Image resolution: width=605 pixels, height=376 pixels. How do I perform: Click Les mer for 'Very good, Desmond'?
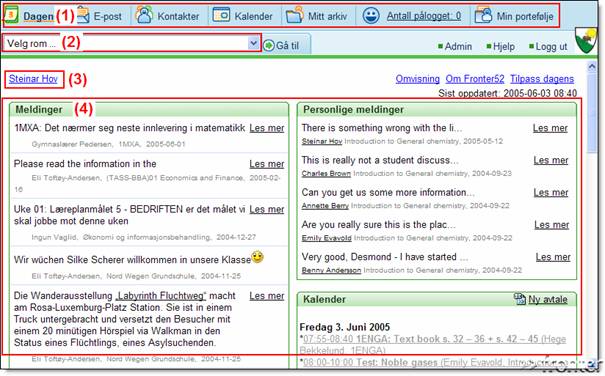click(553, 257)
